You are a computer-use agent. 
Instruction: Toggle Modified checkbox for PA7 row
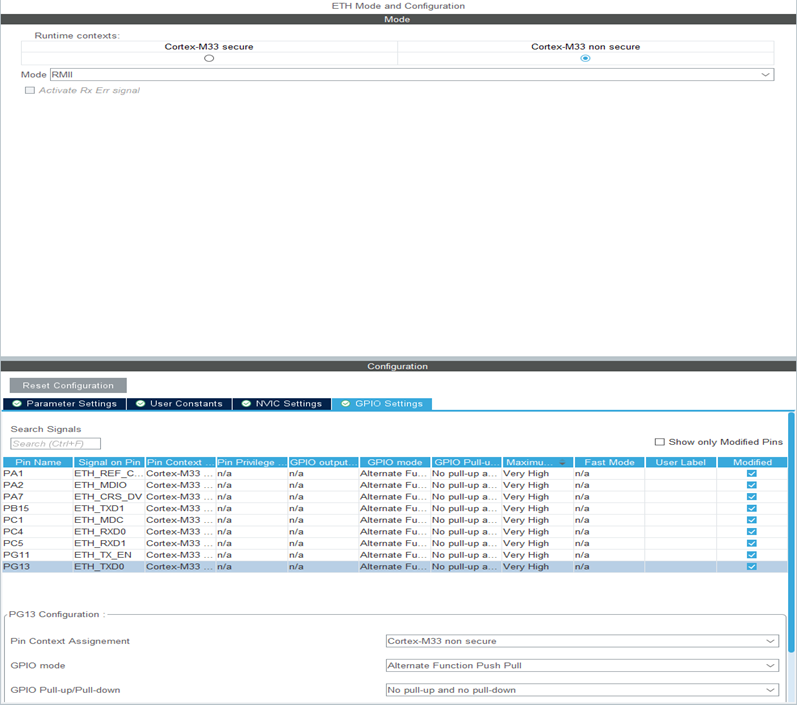click(x=752, y=497)
